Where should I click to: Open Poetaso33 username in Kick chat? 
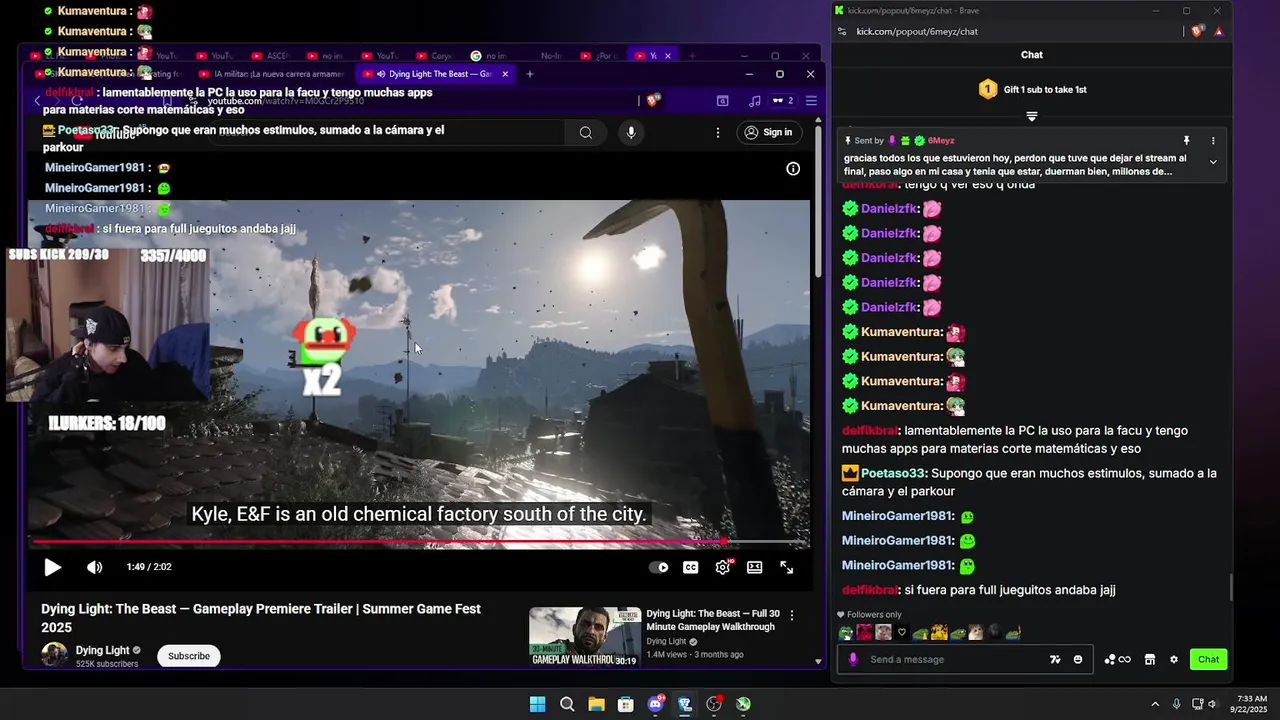click(x=894, y=473)
